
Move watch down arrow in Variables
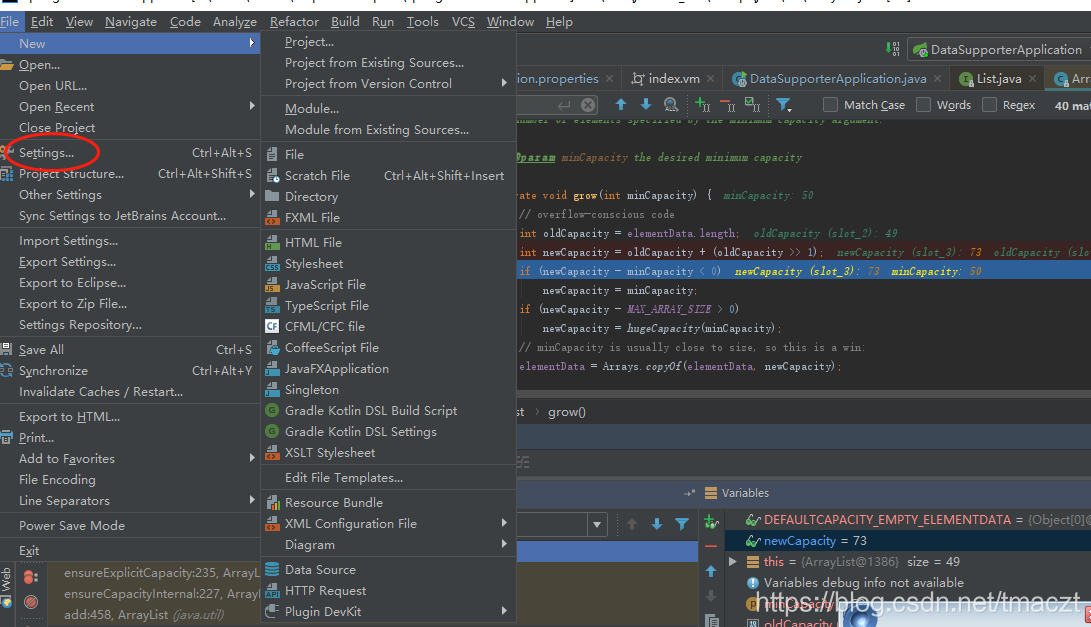tap(710, 596)
